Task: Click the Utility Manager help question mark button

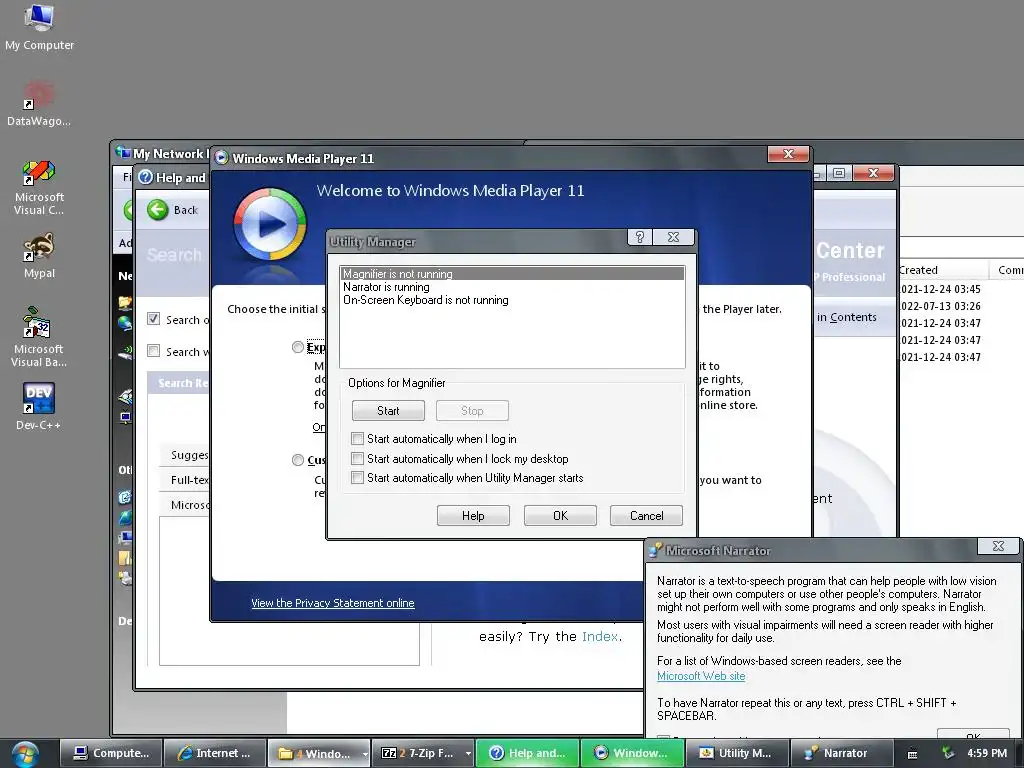Action: click(x=639, y=237)
